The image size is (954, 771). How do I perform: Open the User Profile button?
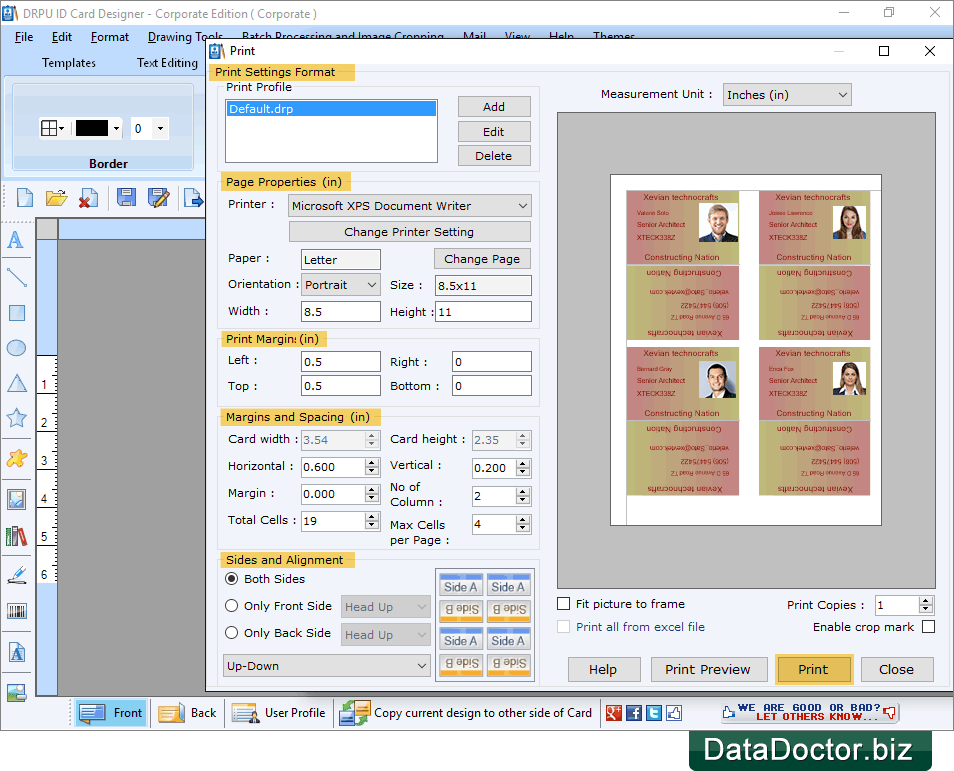(279, 713)
